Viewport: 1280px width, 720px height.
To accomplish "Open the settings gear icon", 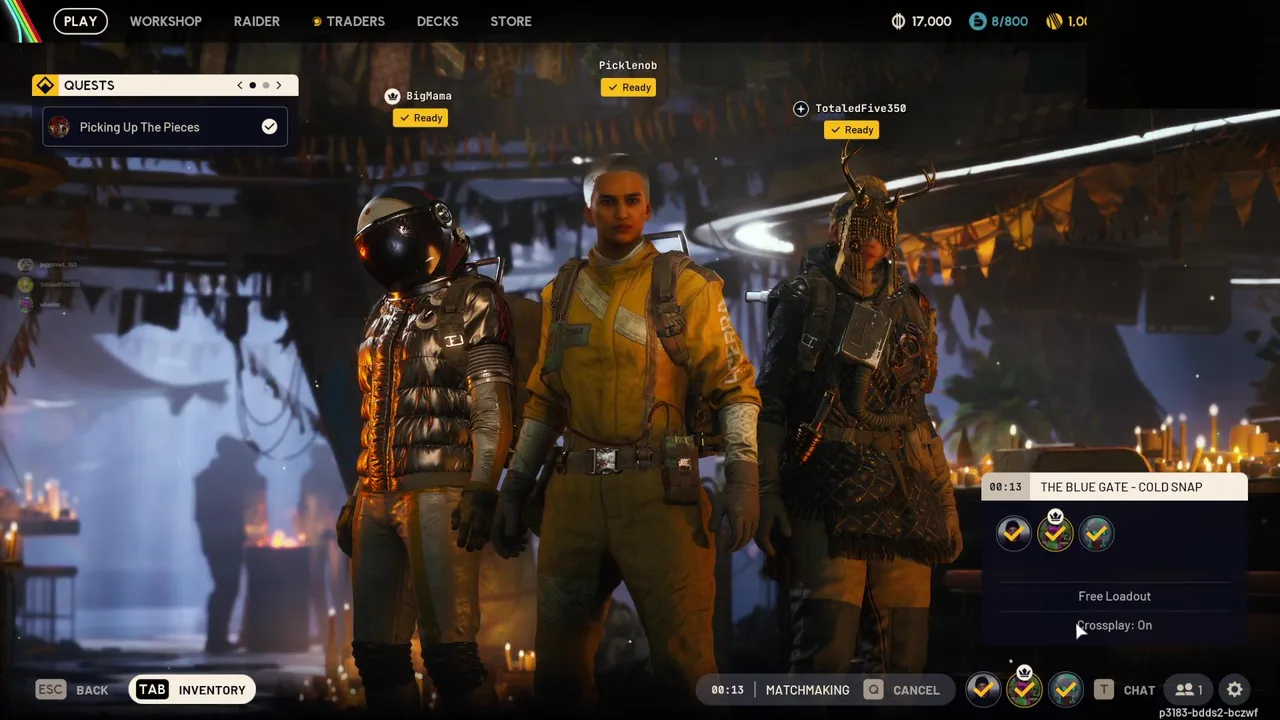I will (1235, 690).
